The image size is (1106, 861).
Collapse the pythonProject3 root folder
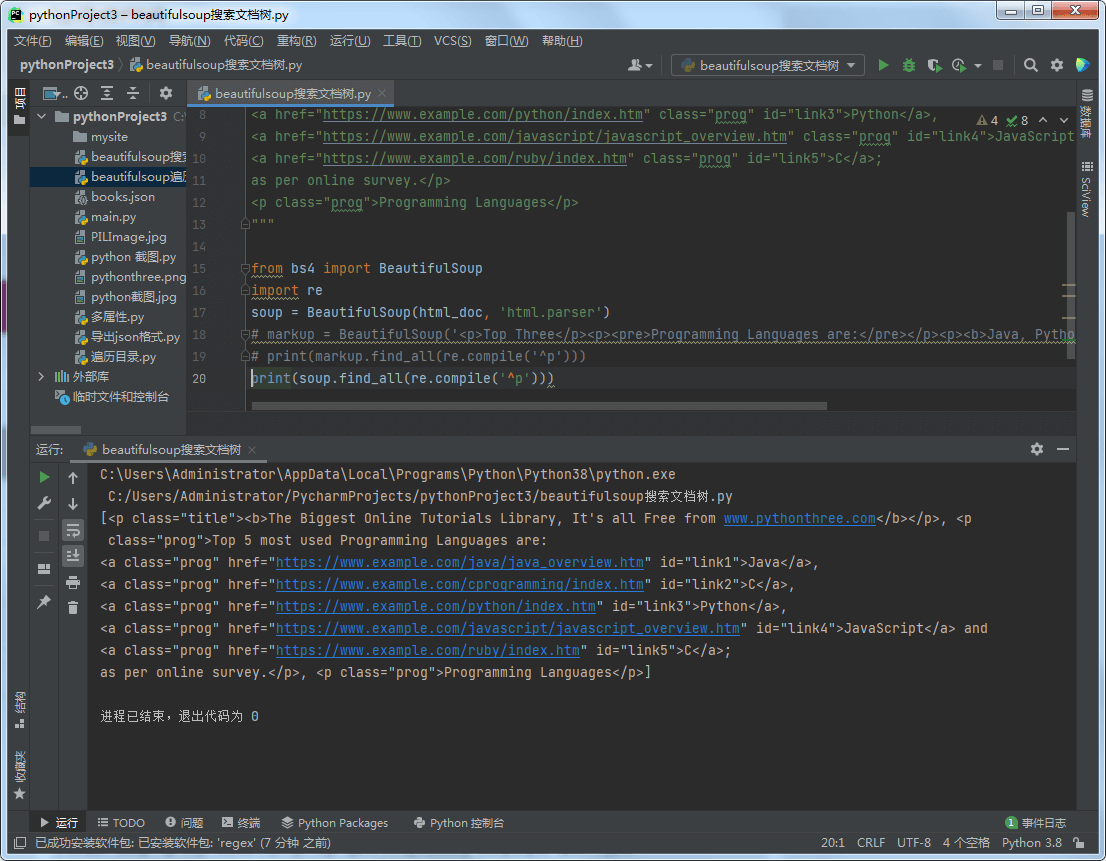[42, 116]
